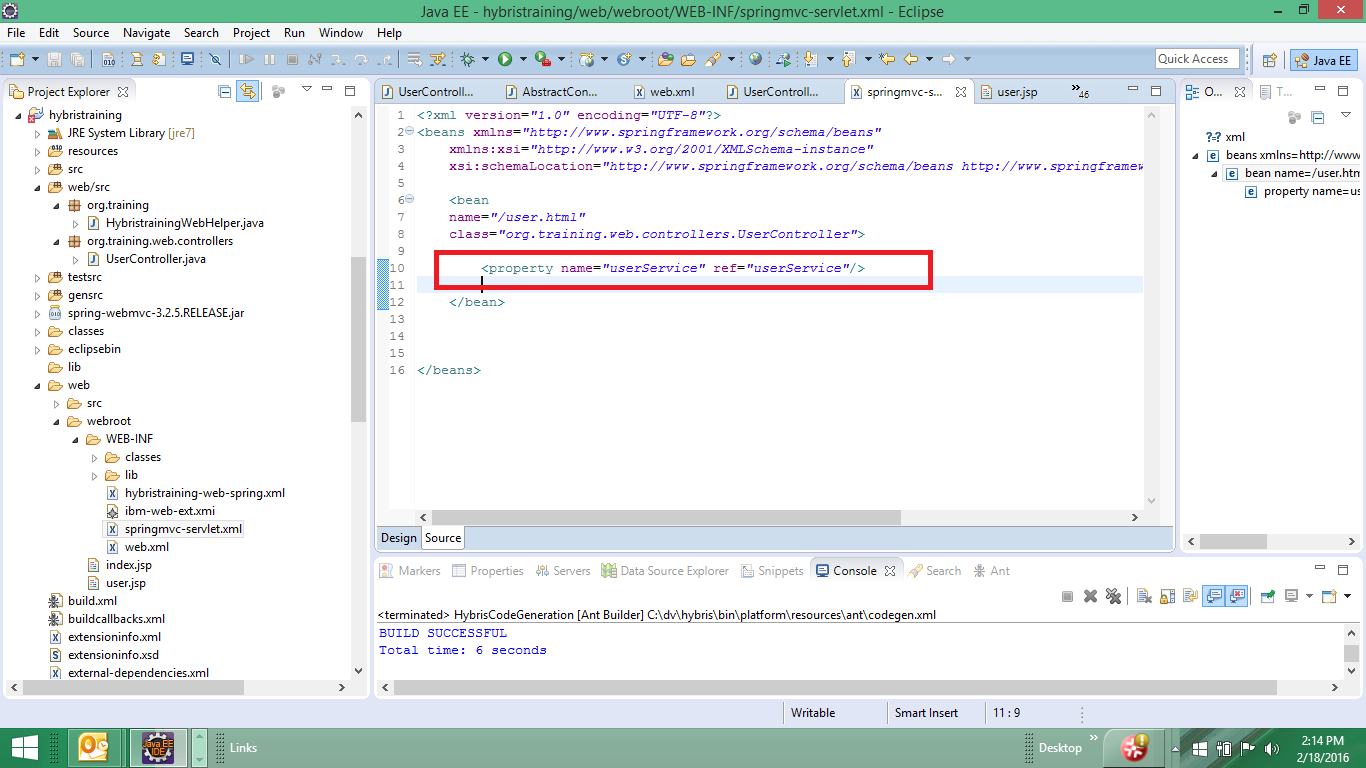The height and width of the screenshot is (768, 1366).
Task: Open the Run configurations dropdown arrow
Action: (x=523, y=58)
